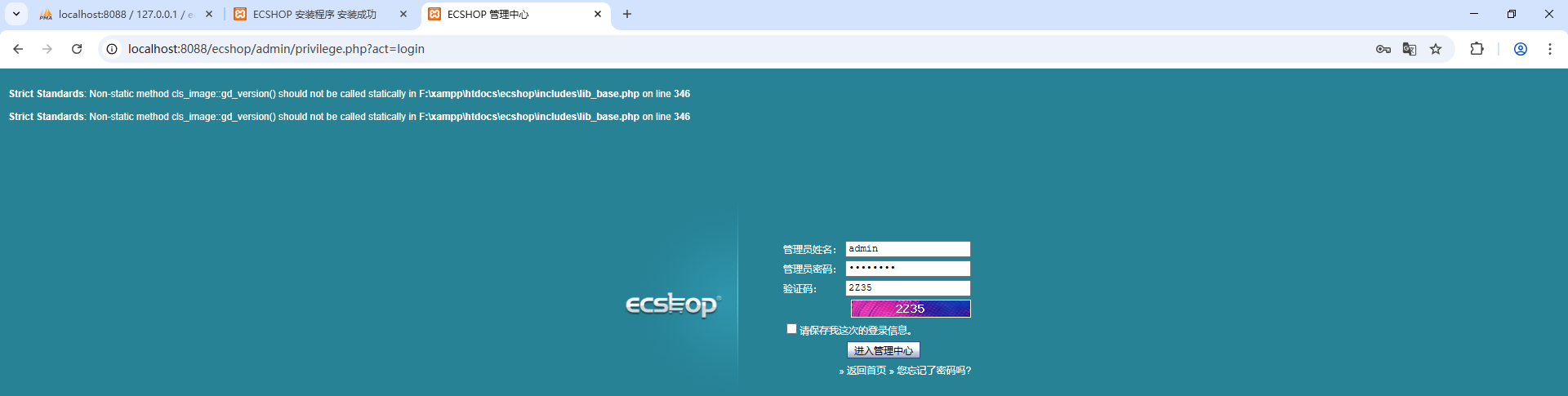Bookmark this page with the star
This screenshot has height=396, width=1568.
click(1436, 49)
